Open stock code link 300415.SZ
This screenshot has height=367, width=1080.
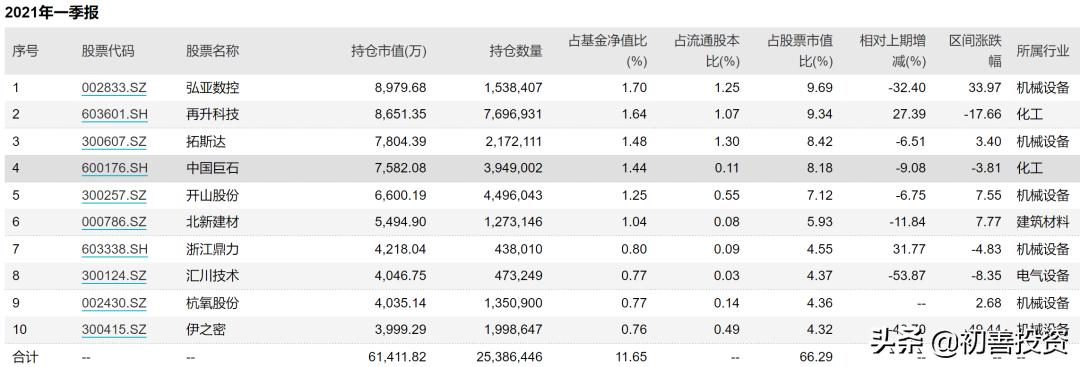click(114, 330)
